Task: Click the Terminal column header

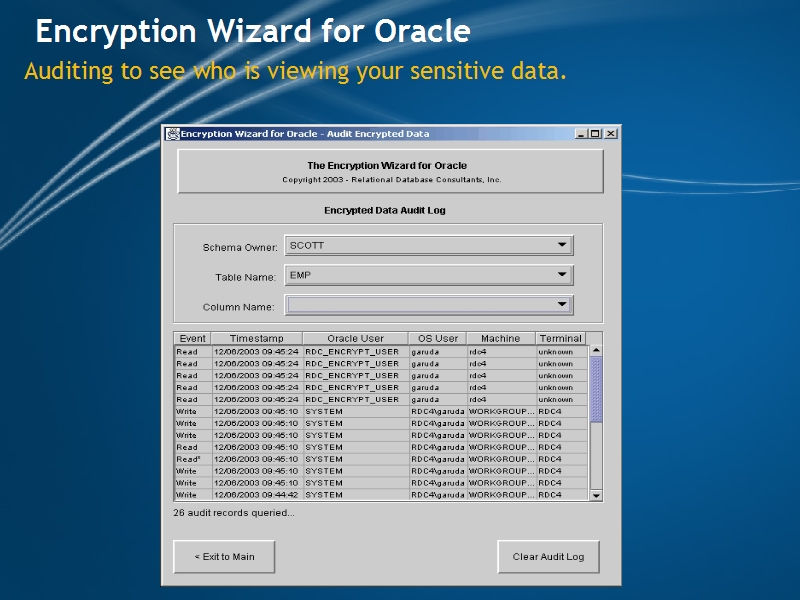Action: click(x=561, y=338)
